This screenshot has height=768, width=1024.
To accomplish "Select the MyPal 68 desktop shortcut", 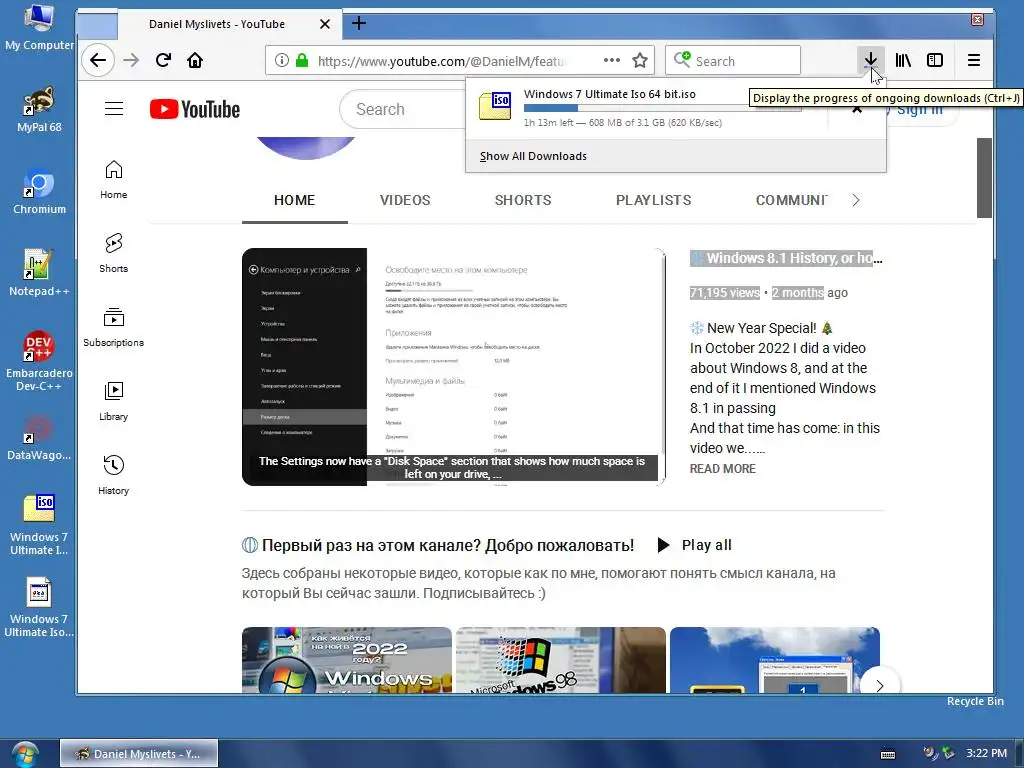I will point(39,108).
